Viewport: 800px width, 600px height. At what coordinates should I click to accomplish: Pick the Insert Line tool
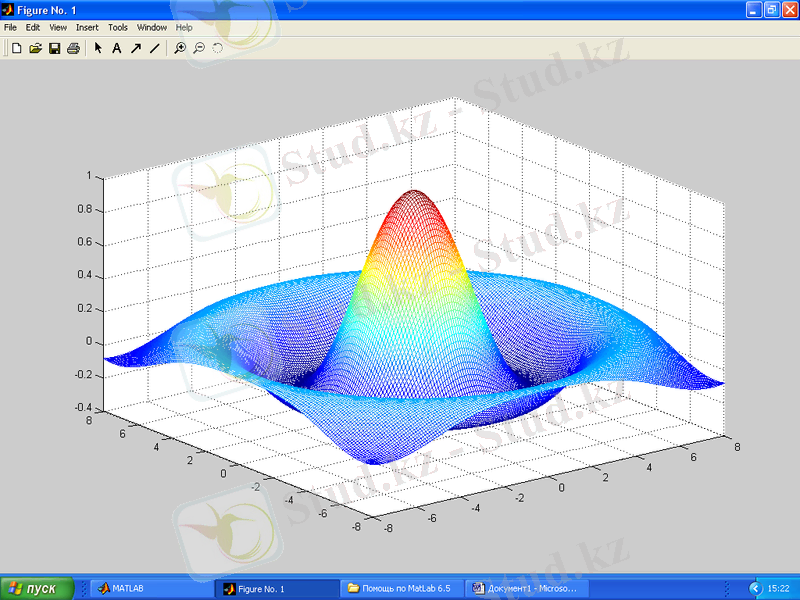click(154, 47)
